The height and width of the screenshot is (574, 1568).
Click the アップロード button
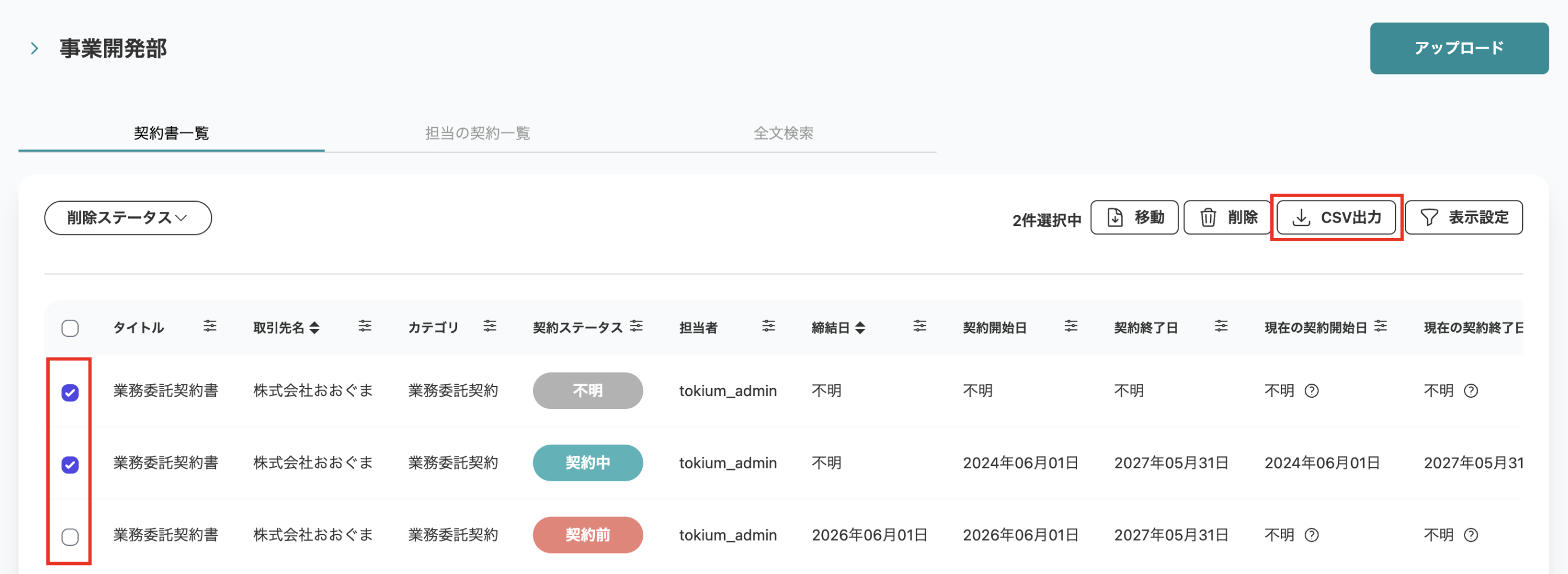click(x=1458, y=48)
